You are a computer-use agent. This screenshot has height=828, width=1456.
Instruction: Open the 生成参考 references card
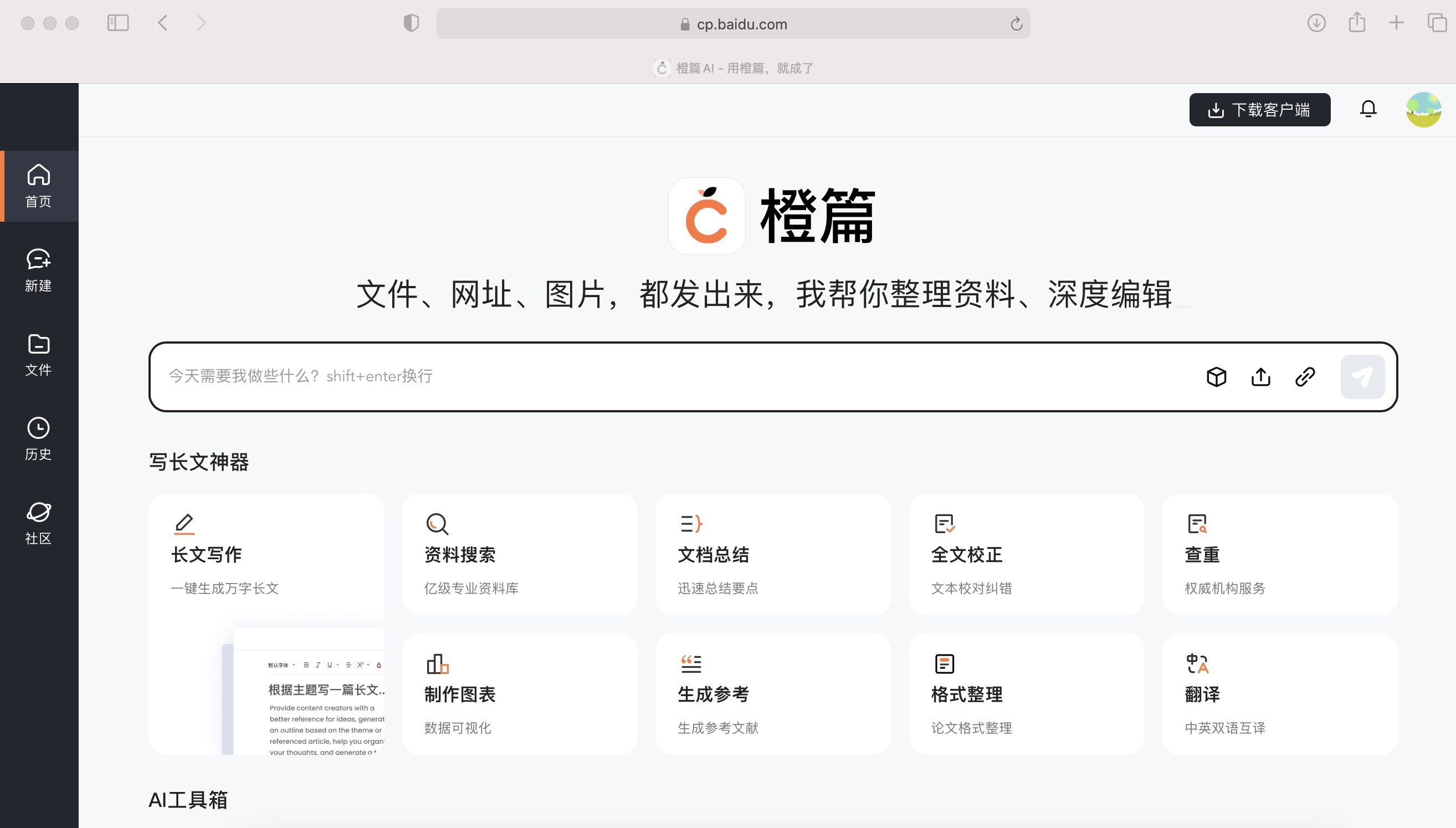(773, 694)
